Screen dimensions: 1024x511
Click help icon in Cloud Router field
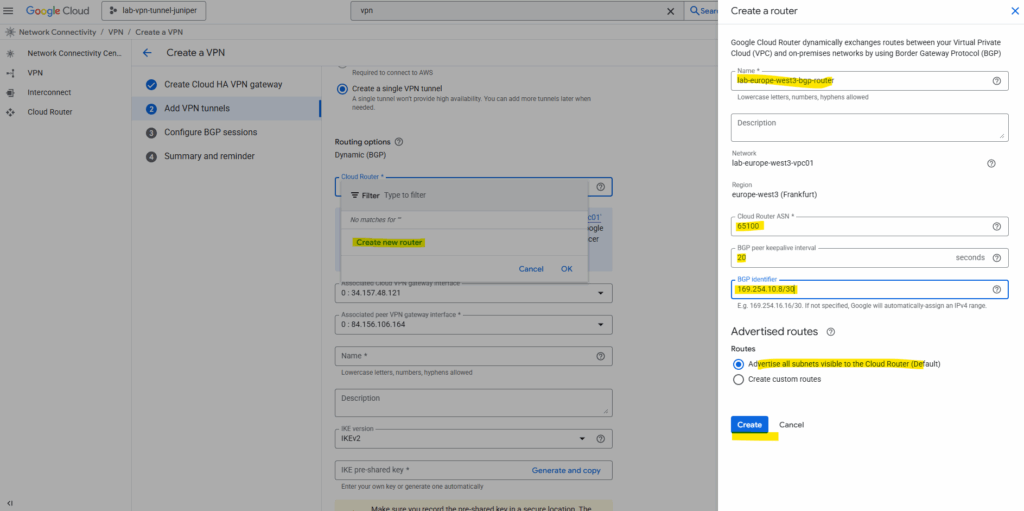[600, 187]
